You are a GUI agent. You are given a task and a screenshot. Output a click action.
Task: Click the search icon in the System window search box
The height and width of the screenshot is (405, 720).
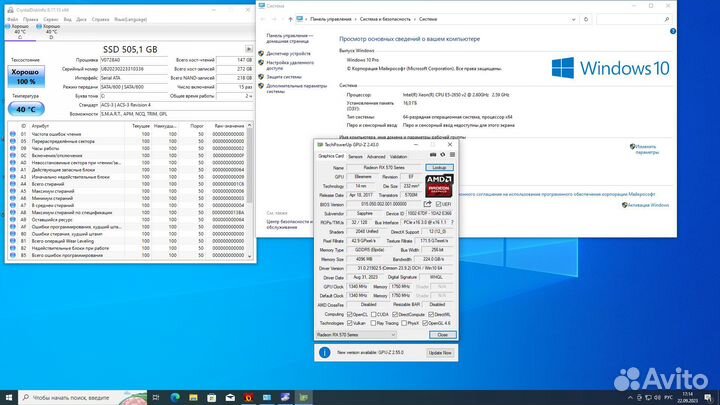667,19
